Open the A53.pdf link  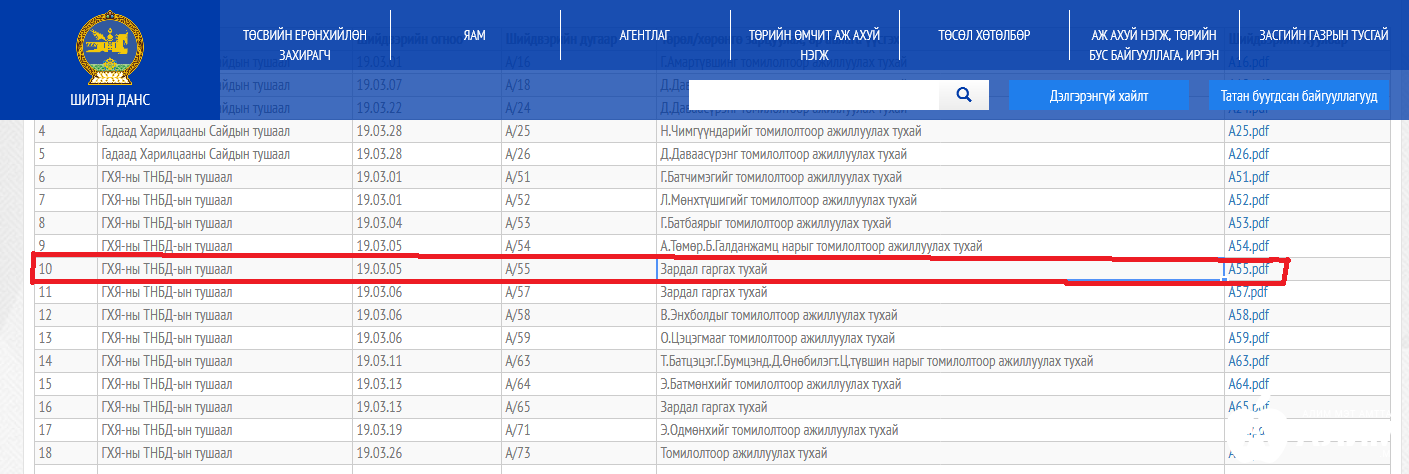click(1247, 223)
